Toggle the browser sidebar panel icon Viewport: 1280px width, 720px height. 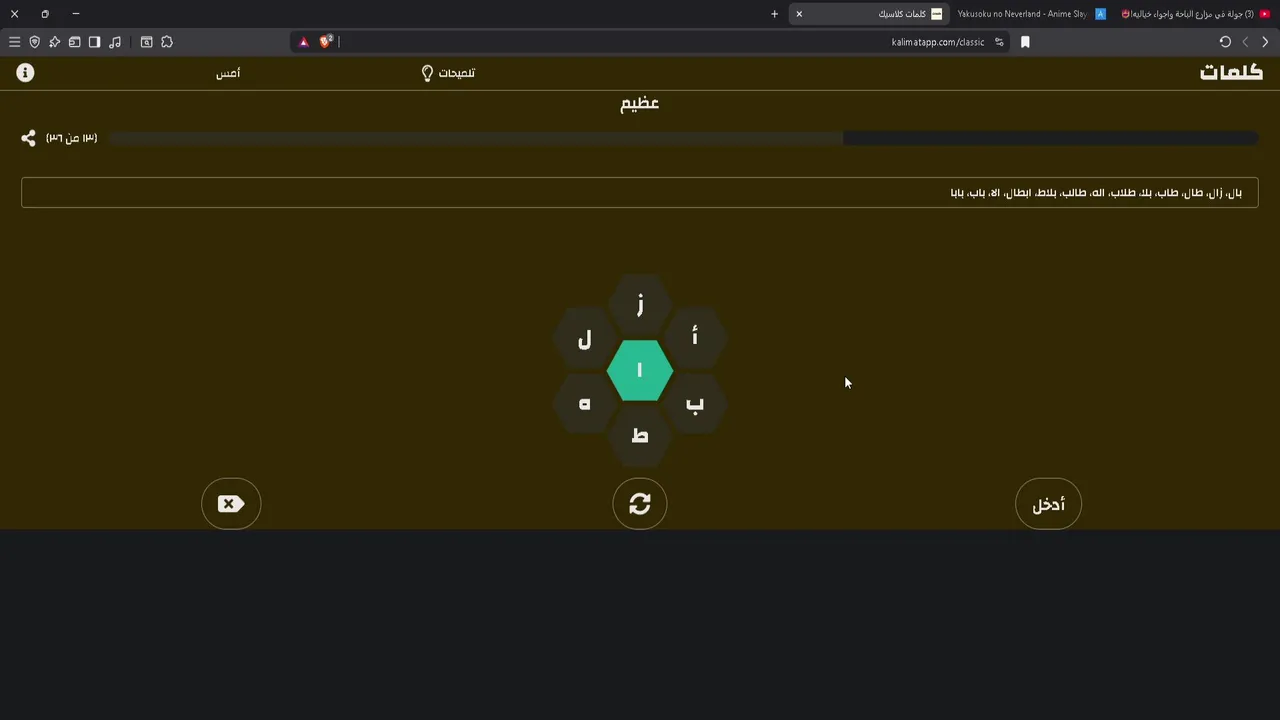(94, 42)
